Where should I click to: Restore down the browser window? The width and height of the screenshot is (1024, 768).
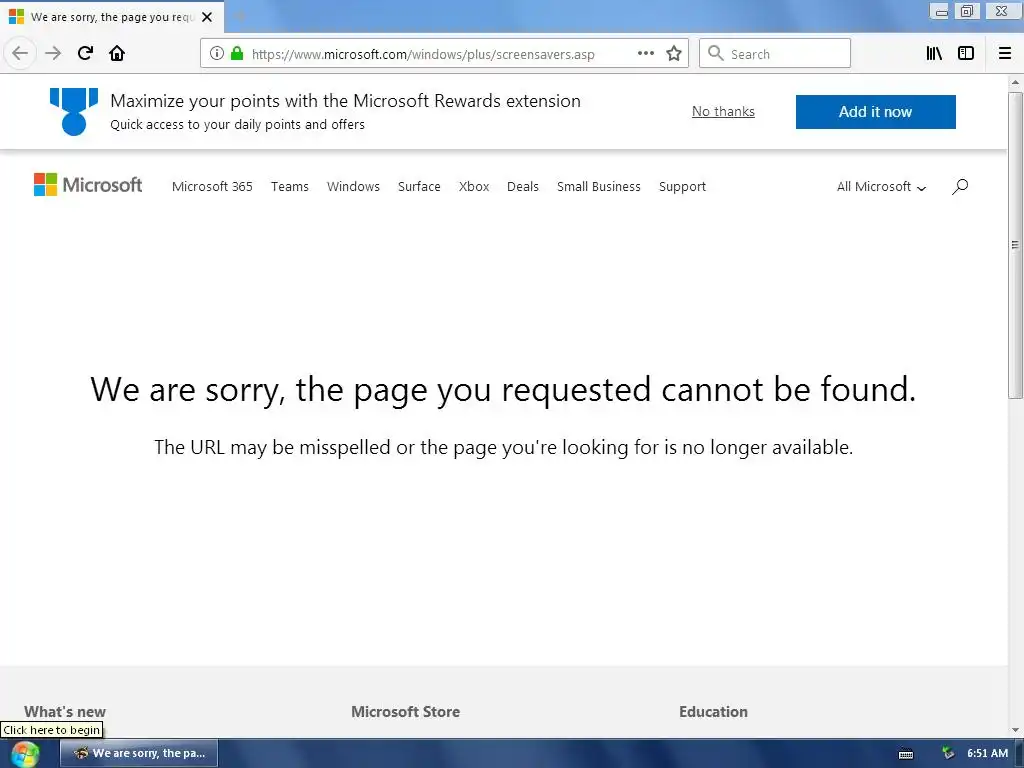967,12
